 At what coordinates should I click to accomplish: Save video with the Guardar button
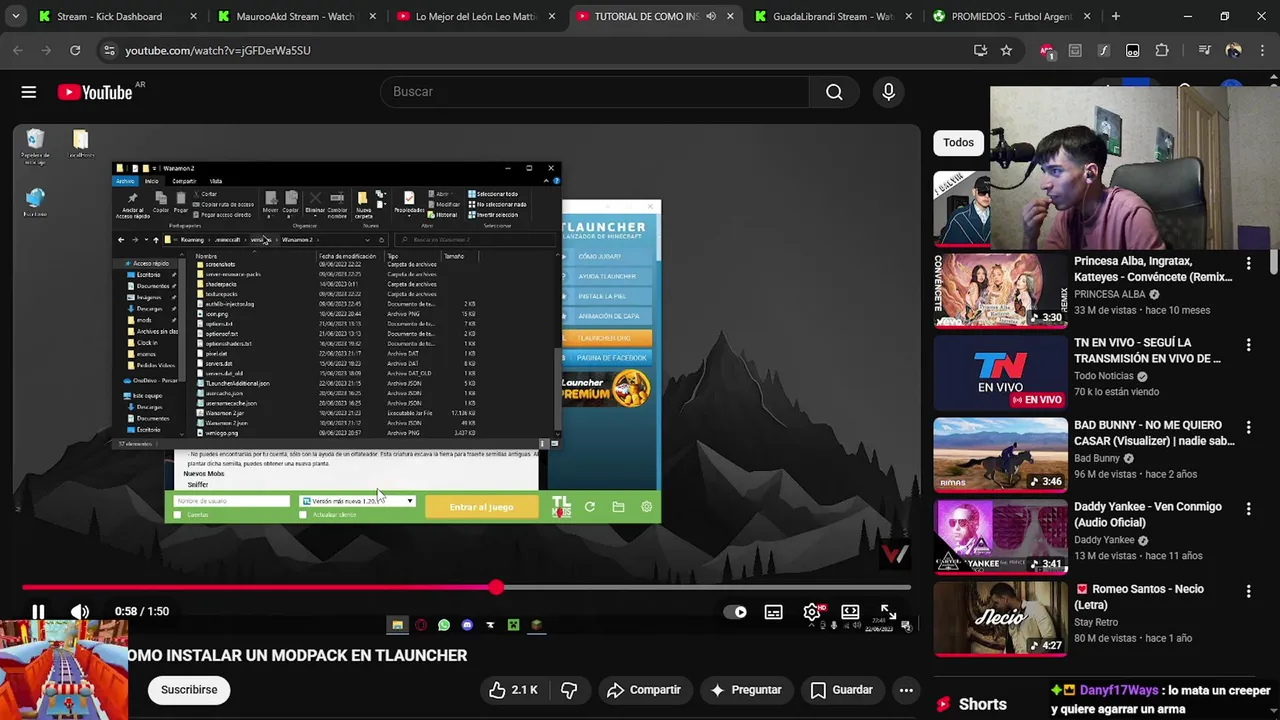pyautogui.click(x=842, y=690)
